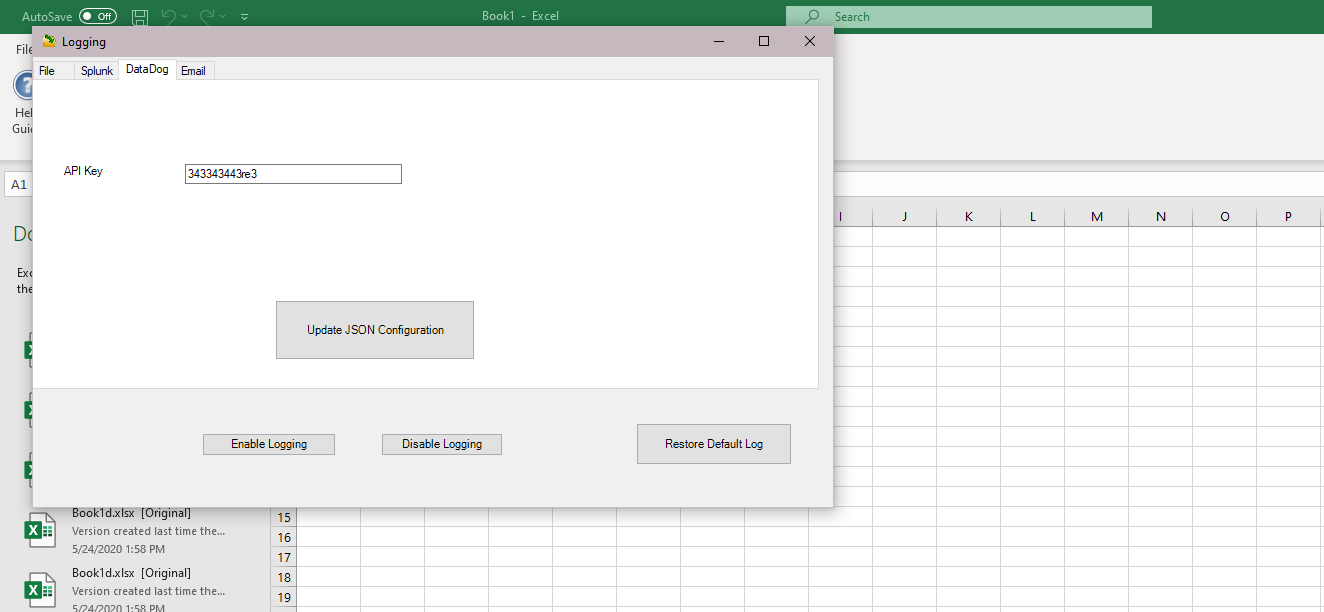
Task: Open the Undo history dropdown arrow
Action: click(x=185, y=17)
